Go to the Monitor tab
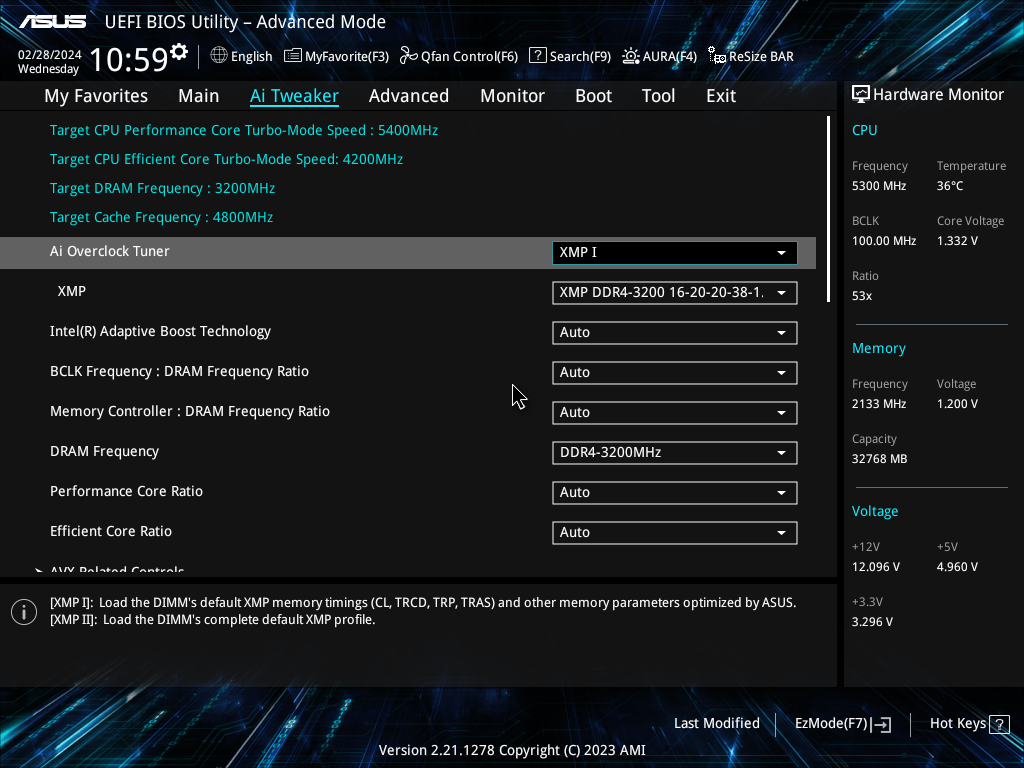Image resolution: width=1024 pixels, height=768 pixels. coord(512,96)
